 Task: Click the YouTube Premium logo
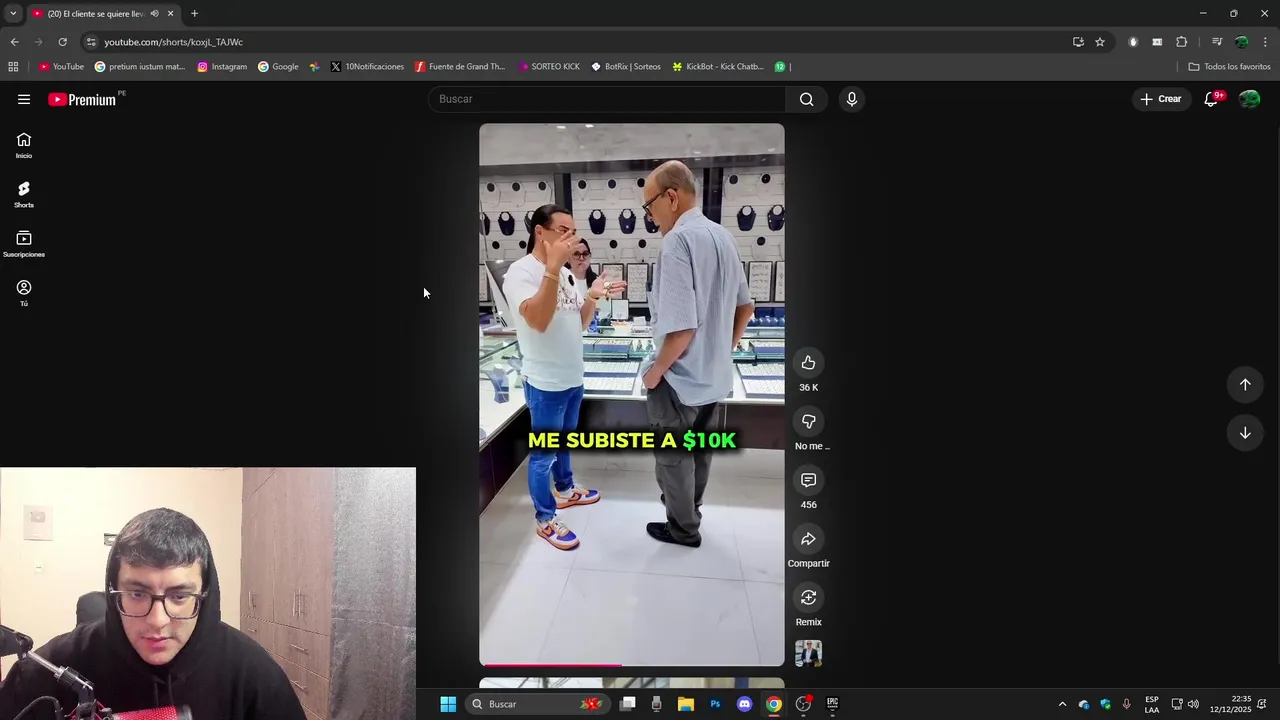click(85, 99)
